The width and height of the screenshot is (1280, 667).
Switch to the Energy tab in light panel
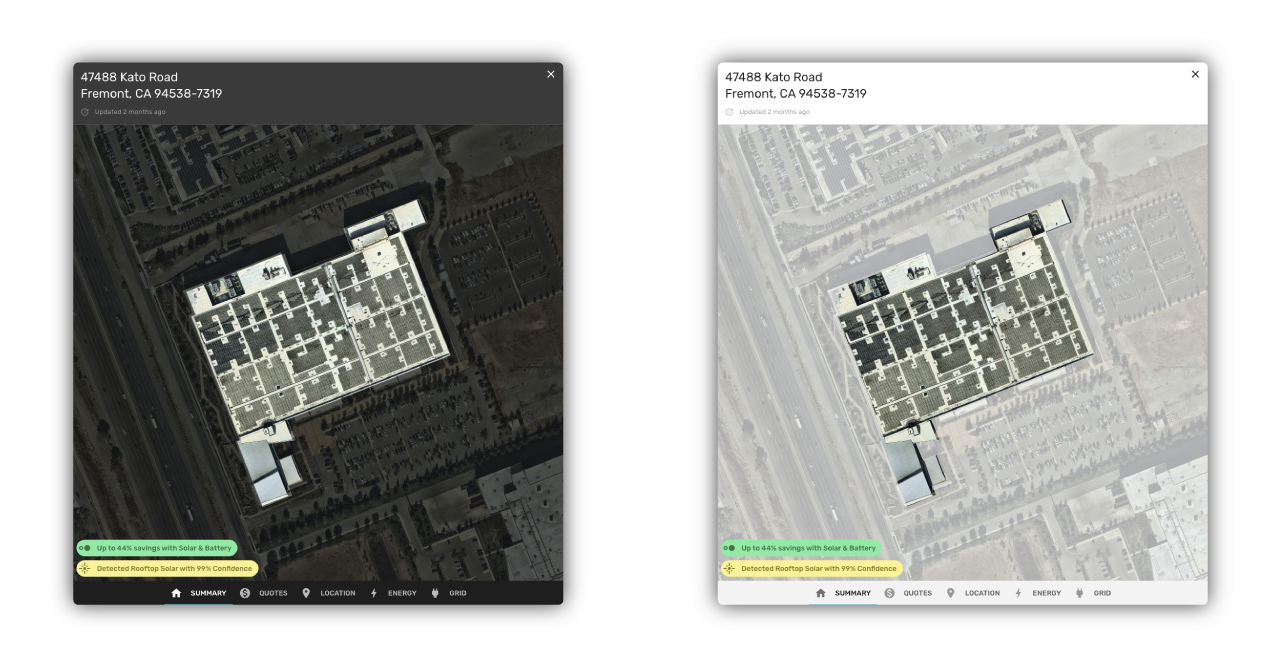1038,593
